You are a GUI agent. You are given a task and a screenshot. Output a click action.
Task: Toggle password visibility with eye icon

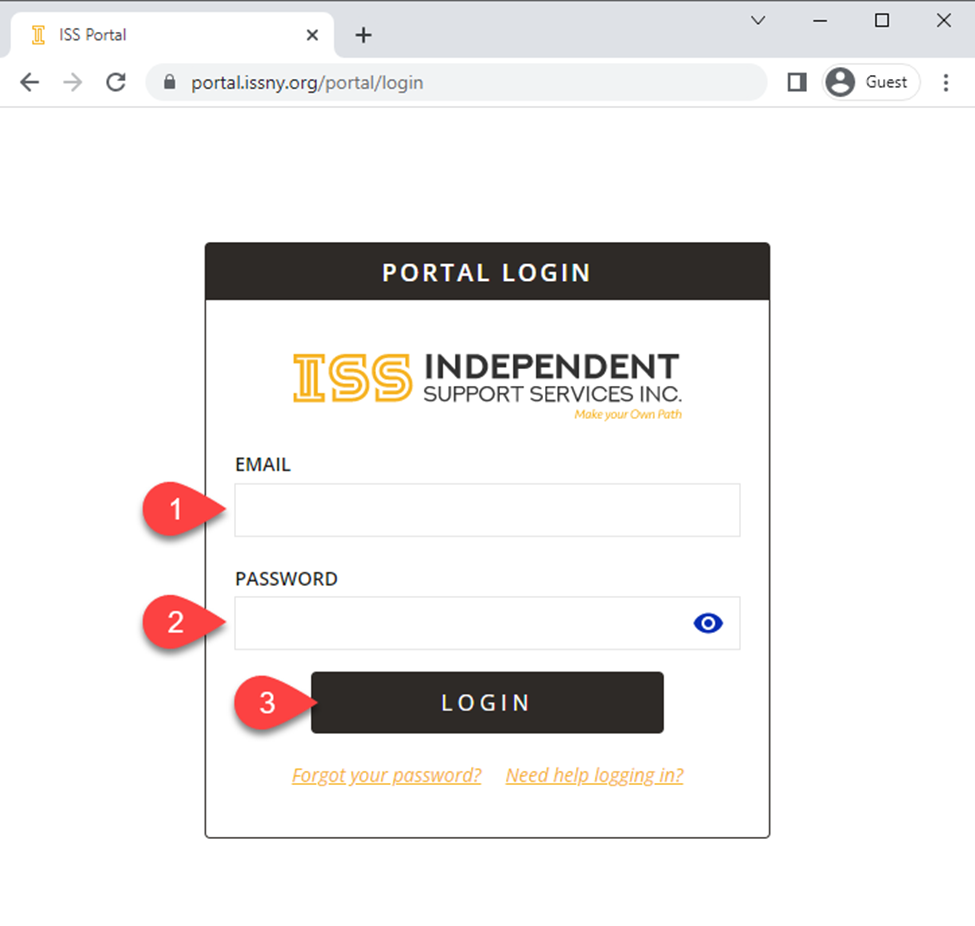pyautogui.click(x=708, y=623)
